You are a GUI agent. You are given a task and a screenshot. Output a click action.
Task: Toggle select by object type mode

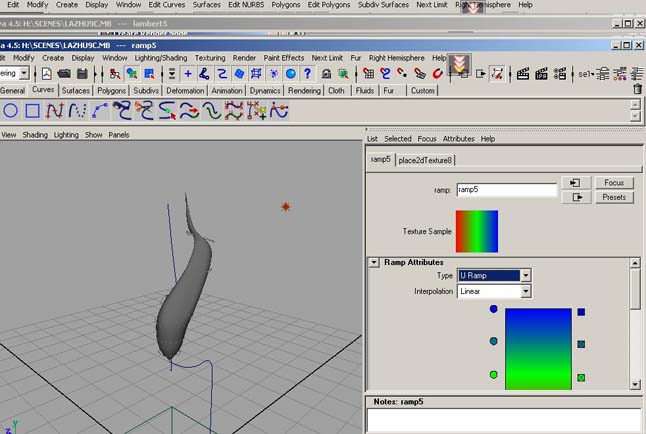click(132, 74)
